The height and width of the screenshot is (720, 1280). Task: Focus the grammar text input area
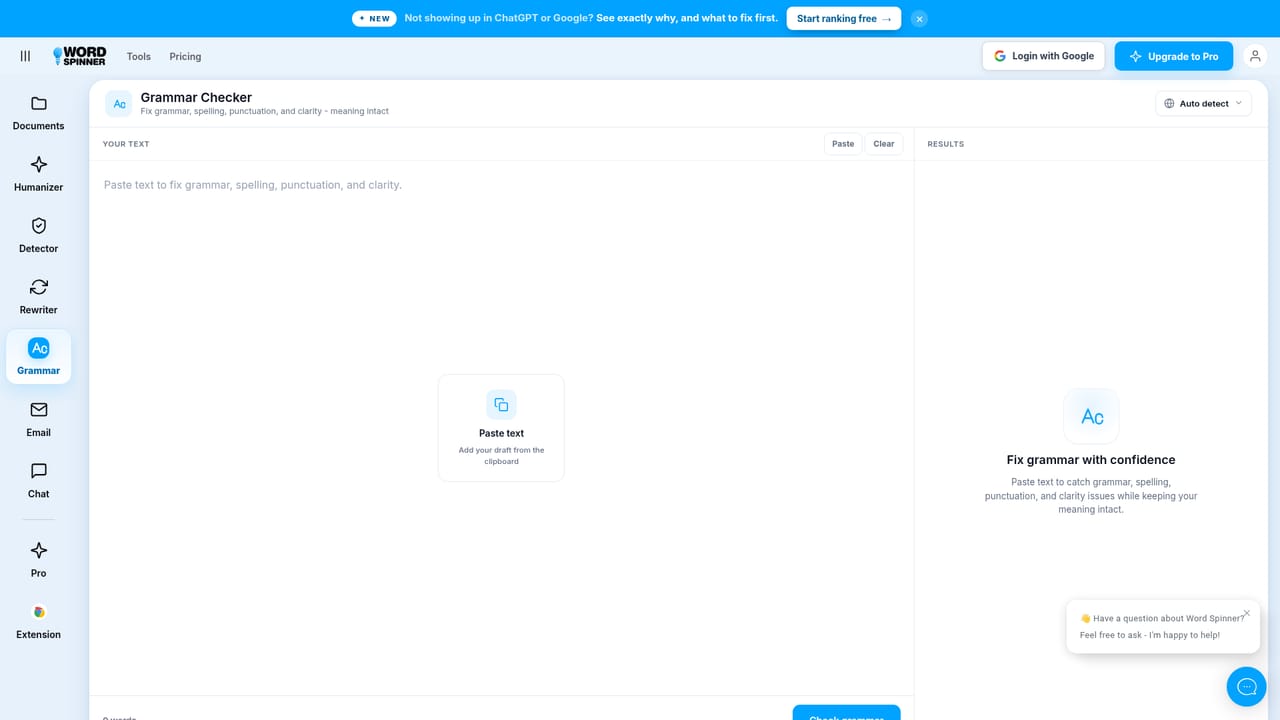(x=501, y=428)
